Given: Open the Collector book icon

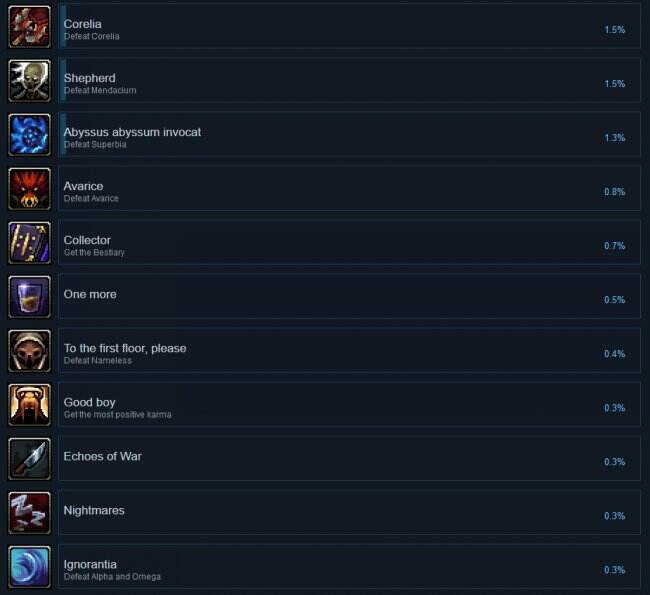Looking at the screenshot, I should (x=29, y=243).
